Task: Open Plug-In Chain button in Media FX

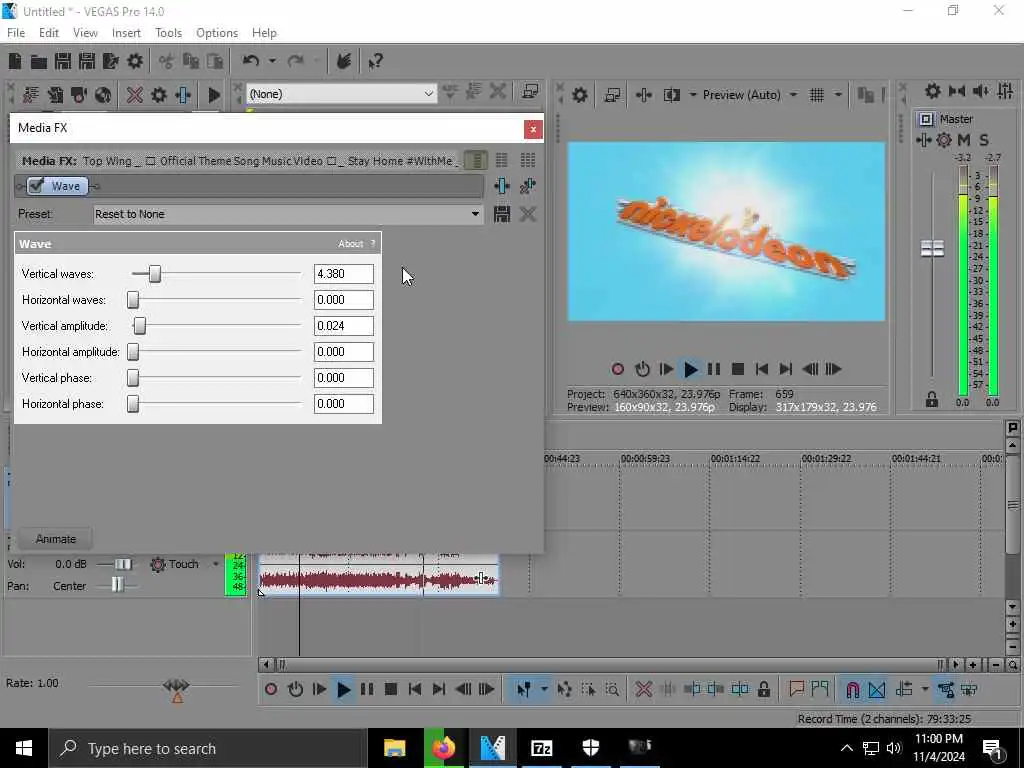Action: (502, 186)
